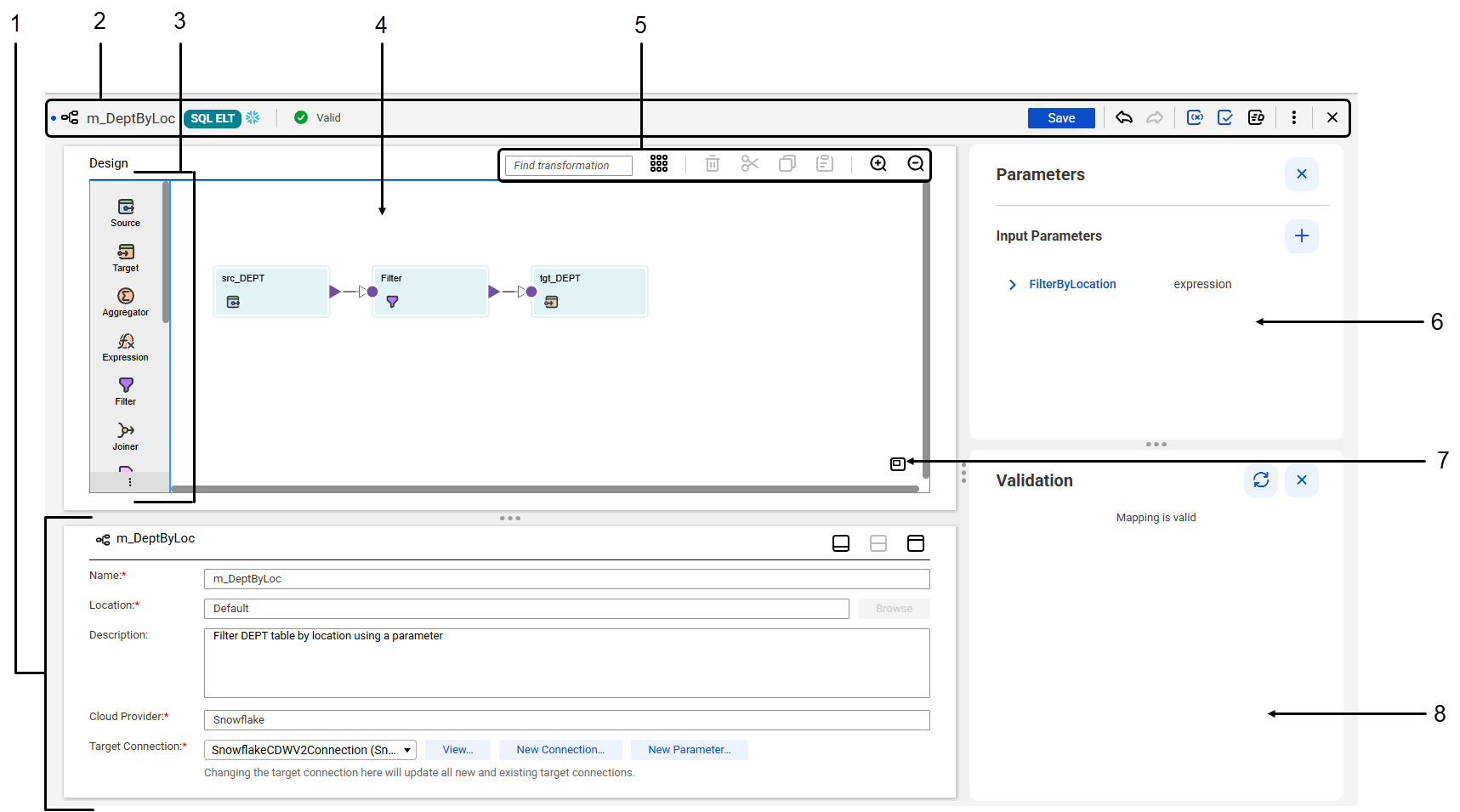Image resolution: width=1460 pixels, height=812 pixels.
Task: Click the preview icon next to validation icon
Action: [1256, 117]
